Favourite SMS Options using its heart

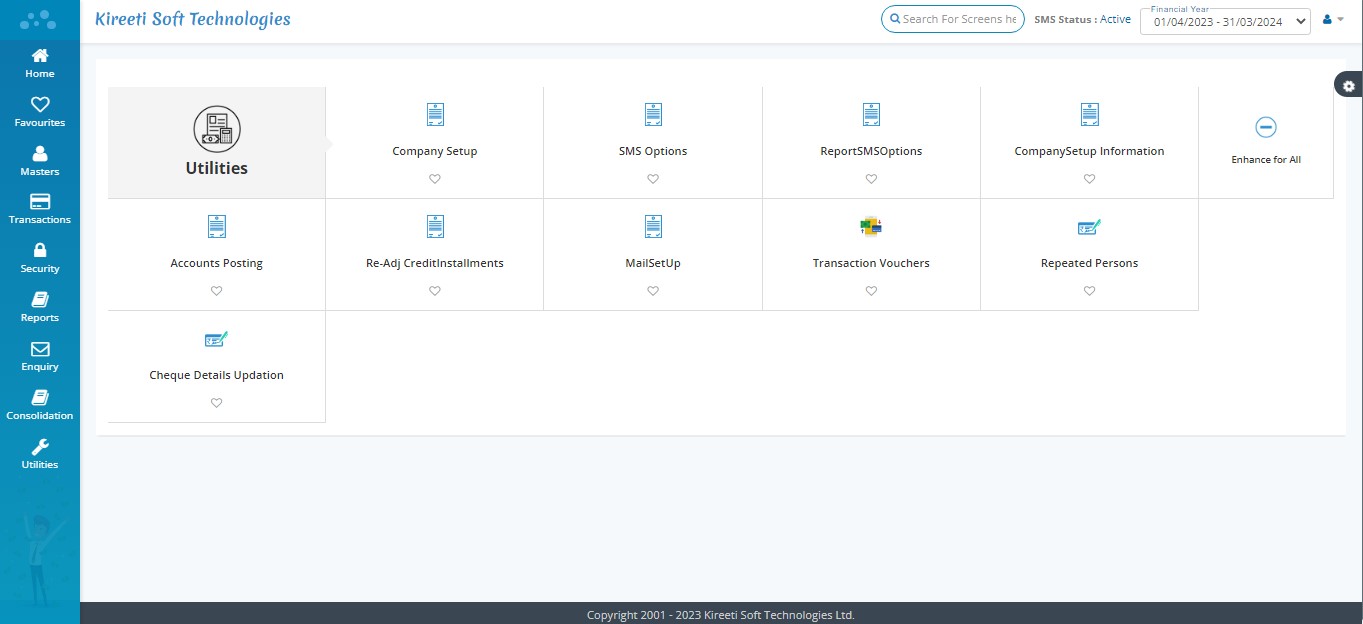pos(653,179)
